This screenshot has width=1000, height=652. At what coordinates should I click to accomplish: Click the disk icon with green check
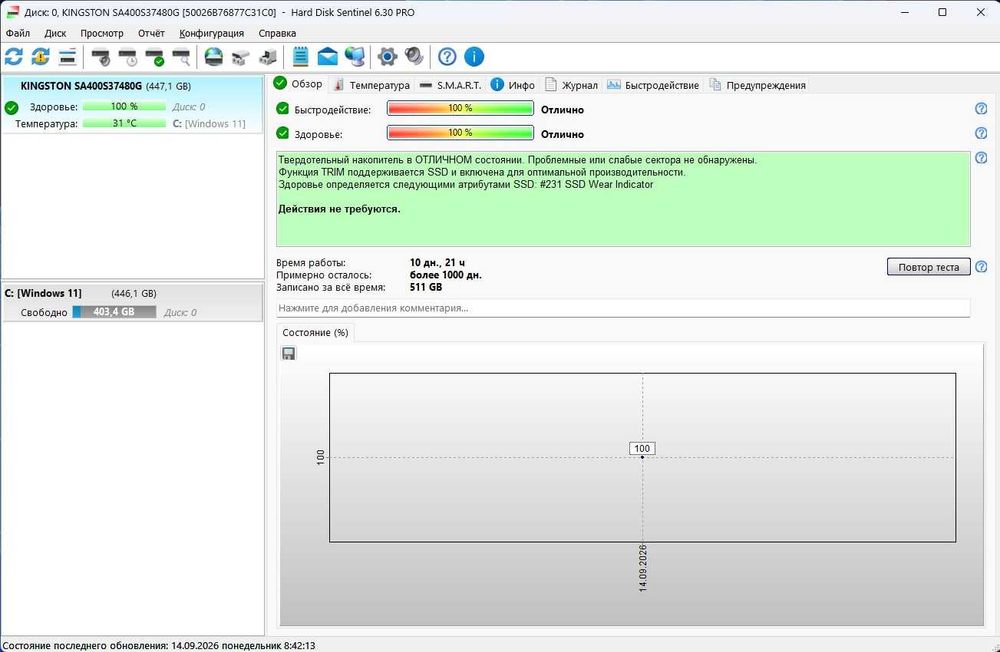(x=154, y=57)
